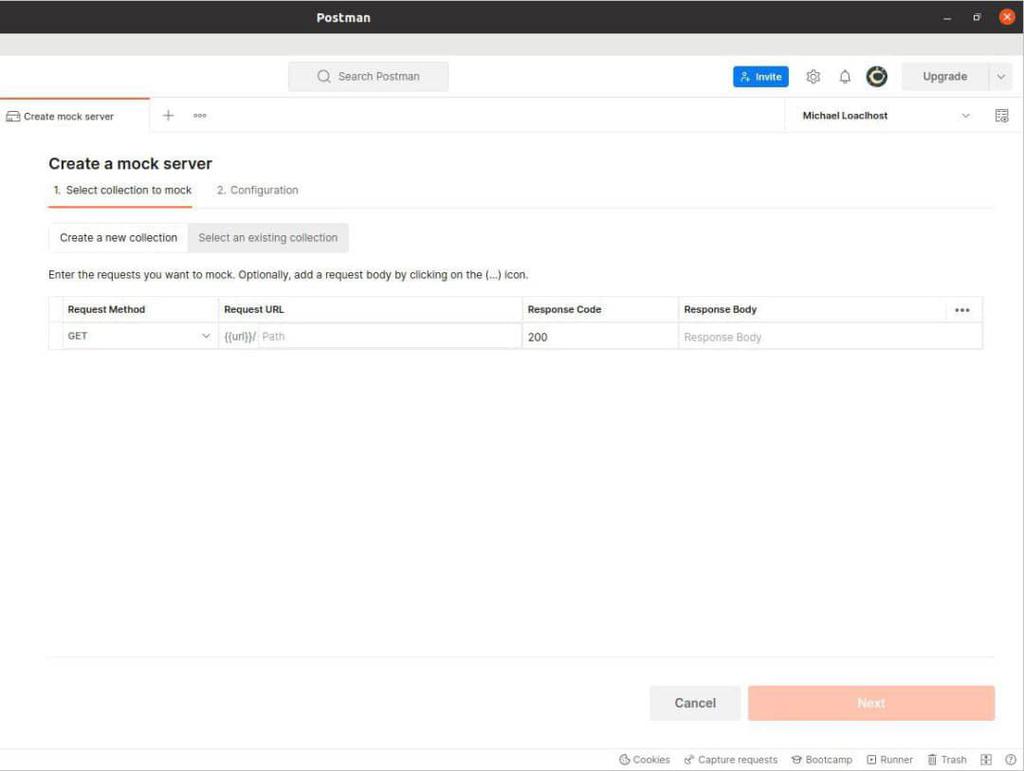Open the Runner
This screenshot has height=771, width=1024.
pyautogui.click(x=889, y=759)
